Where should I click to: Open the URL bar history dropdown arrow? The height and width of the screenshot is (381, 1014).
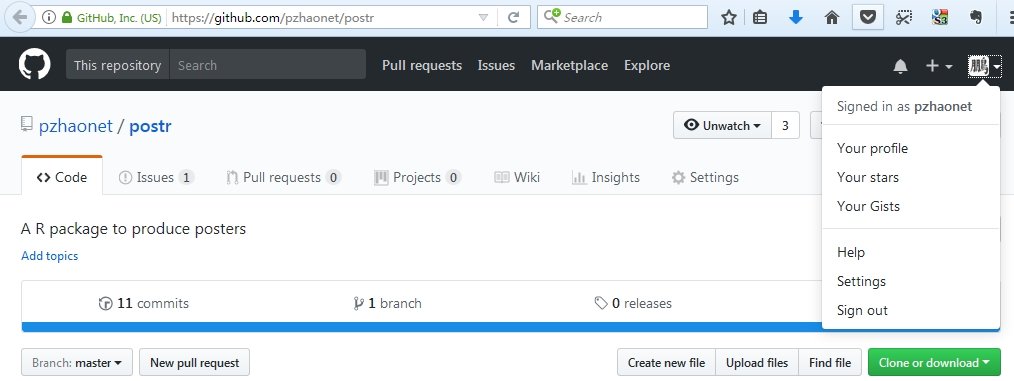[x=482, y=17]
